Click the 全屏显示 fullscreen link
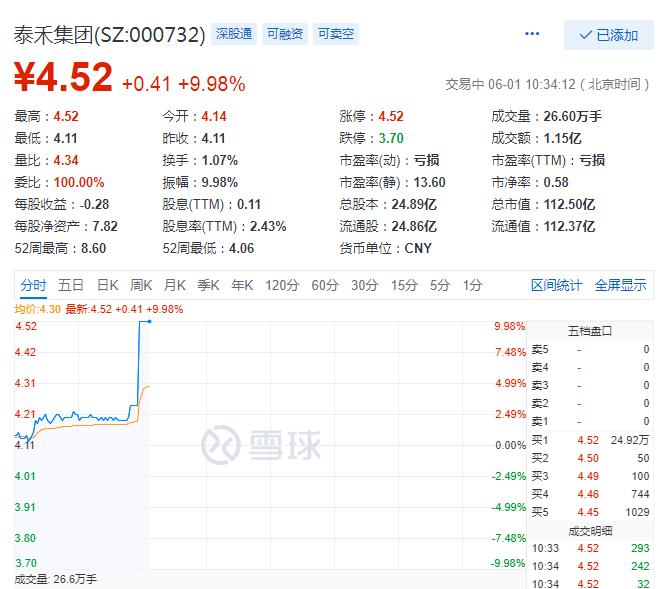 [620, 285]
